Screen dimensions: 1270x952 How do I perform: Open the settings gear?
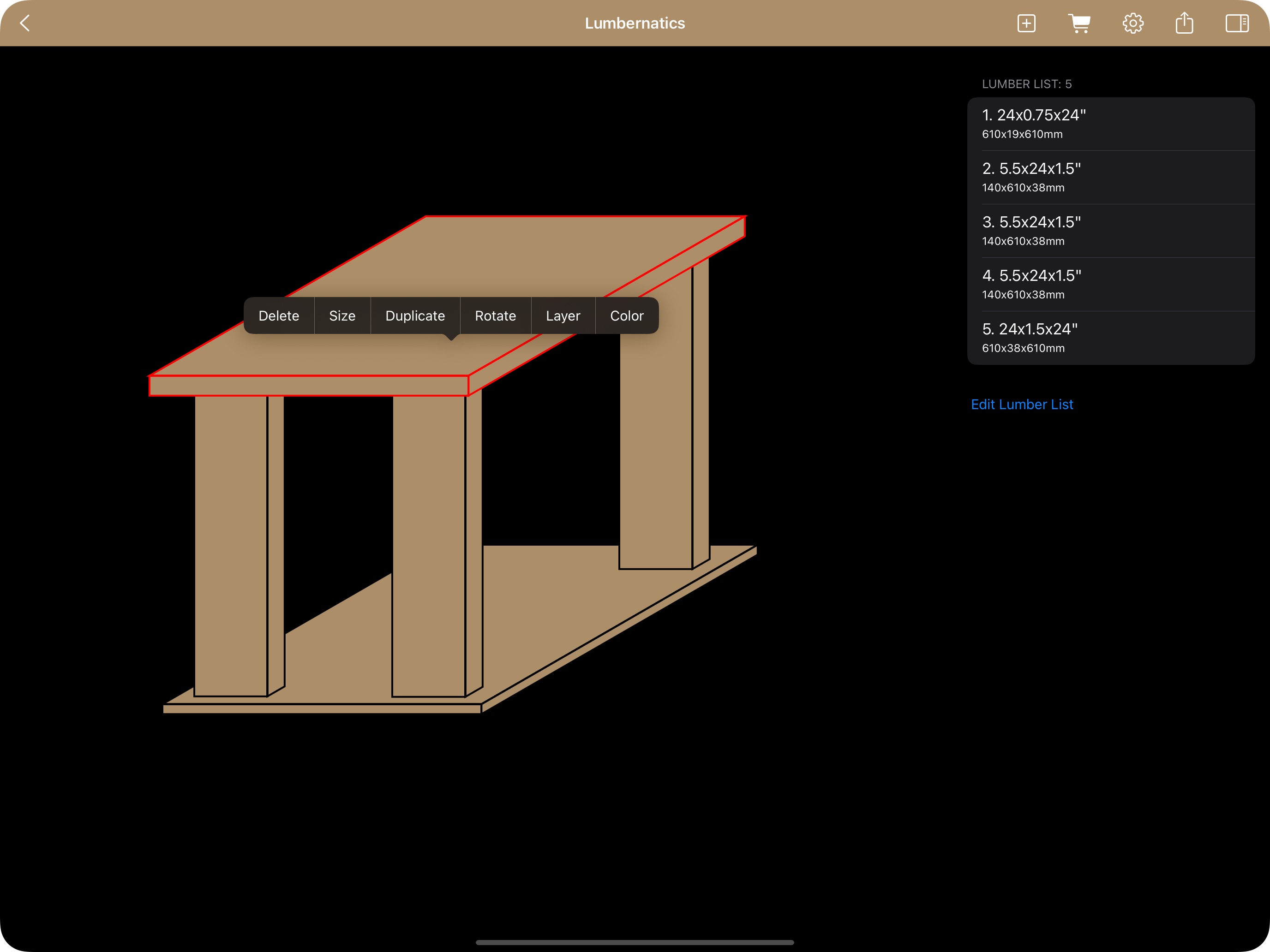pyautogui.click(x=1133, y=23)
